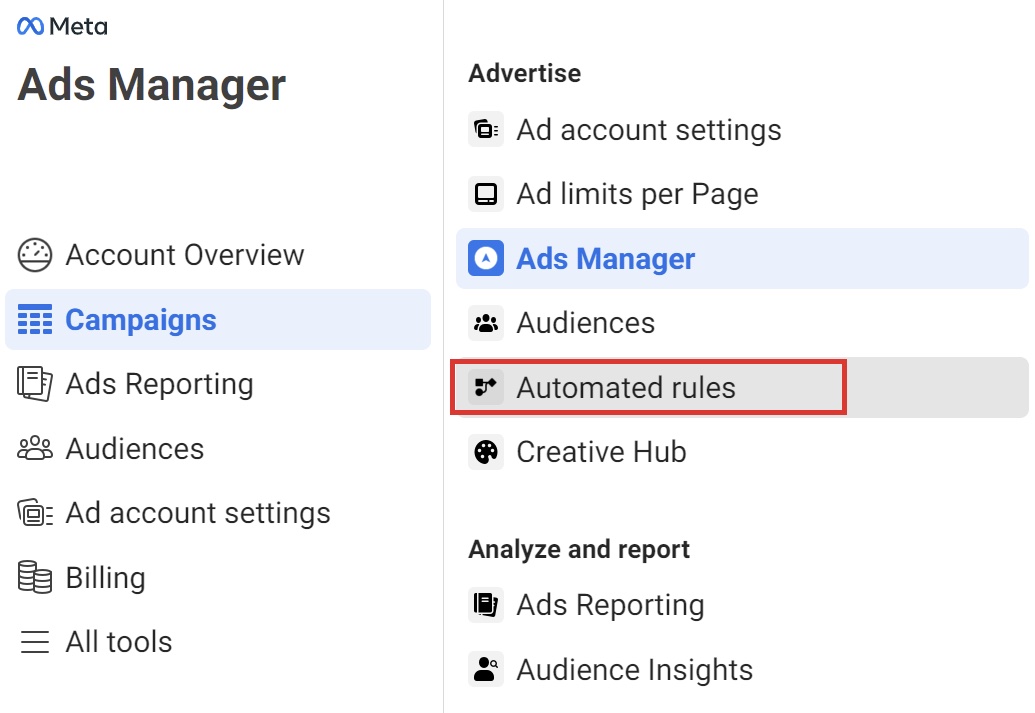Click the blue Ads Manager compass icon
The image size is (1035, 713).
486,258
